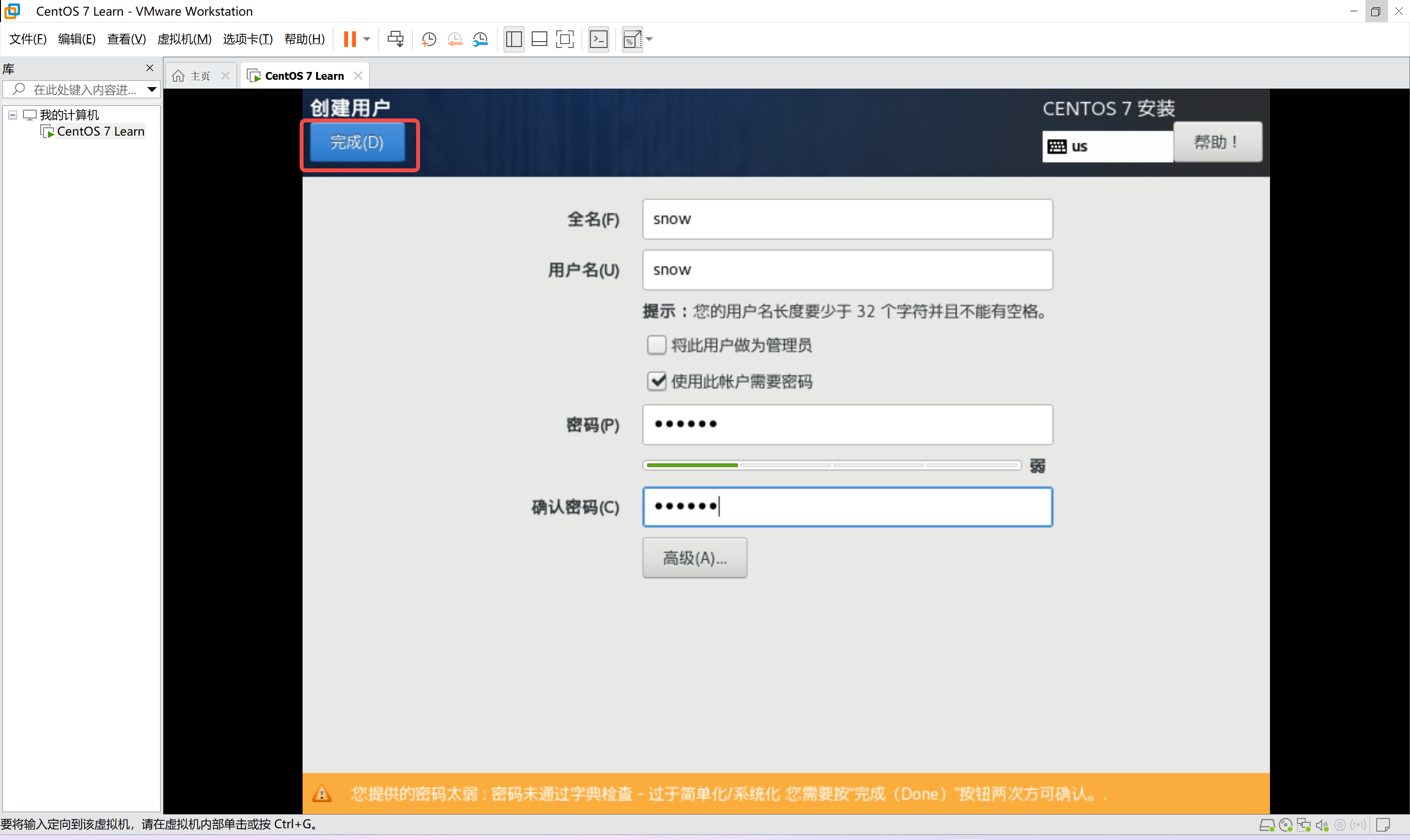The image size is (1410, 840).
Task: Take a snapshot of the VM
Action: click(x=428, y=39)
